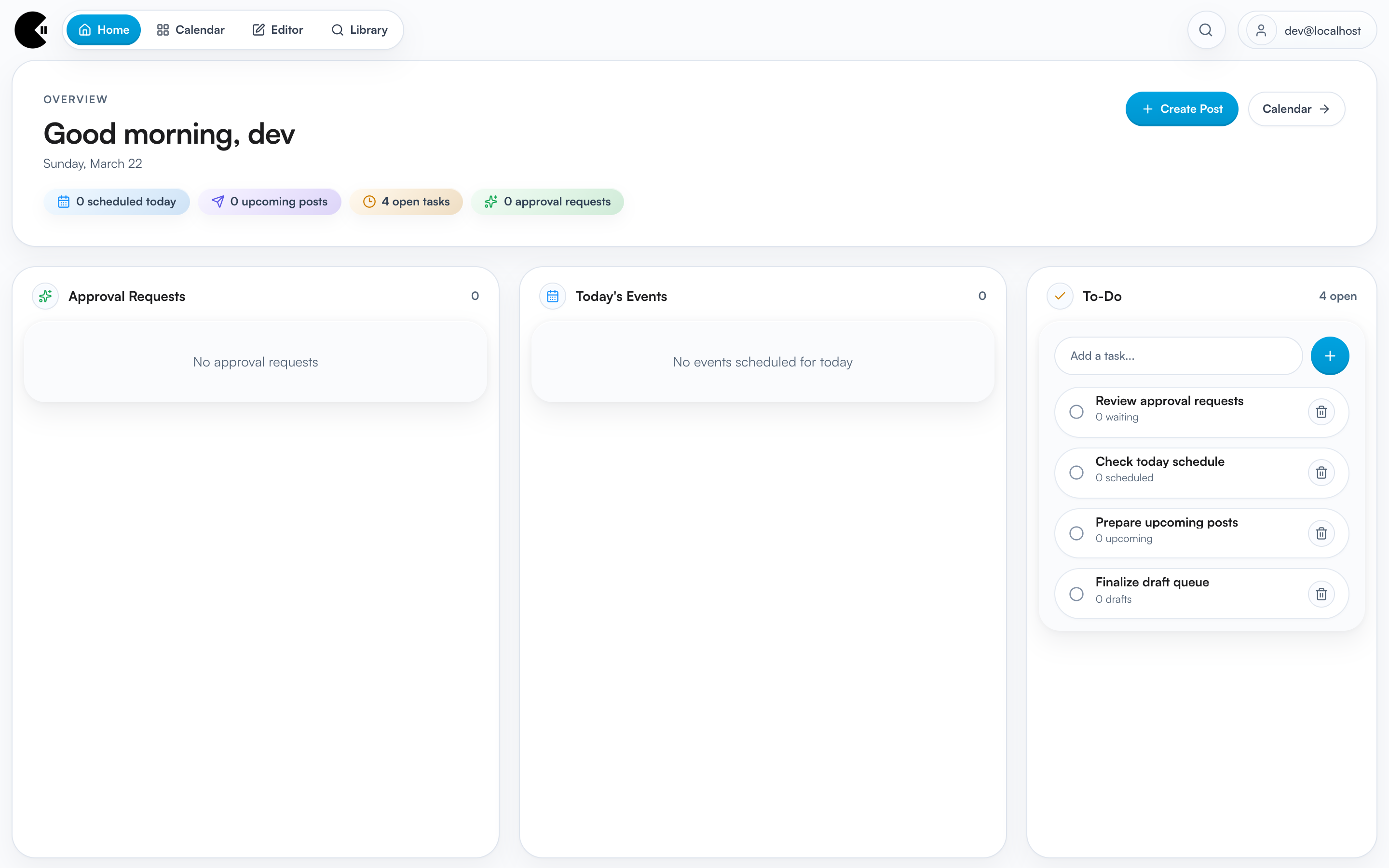Screen dimensions: 1389x868
Task: Click the search magnifier icon in header
Action: coord(1206,30)
